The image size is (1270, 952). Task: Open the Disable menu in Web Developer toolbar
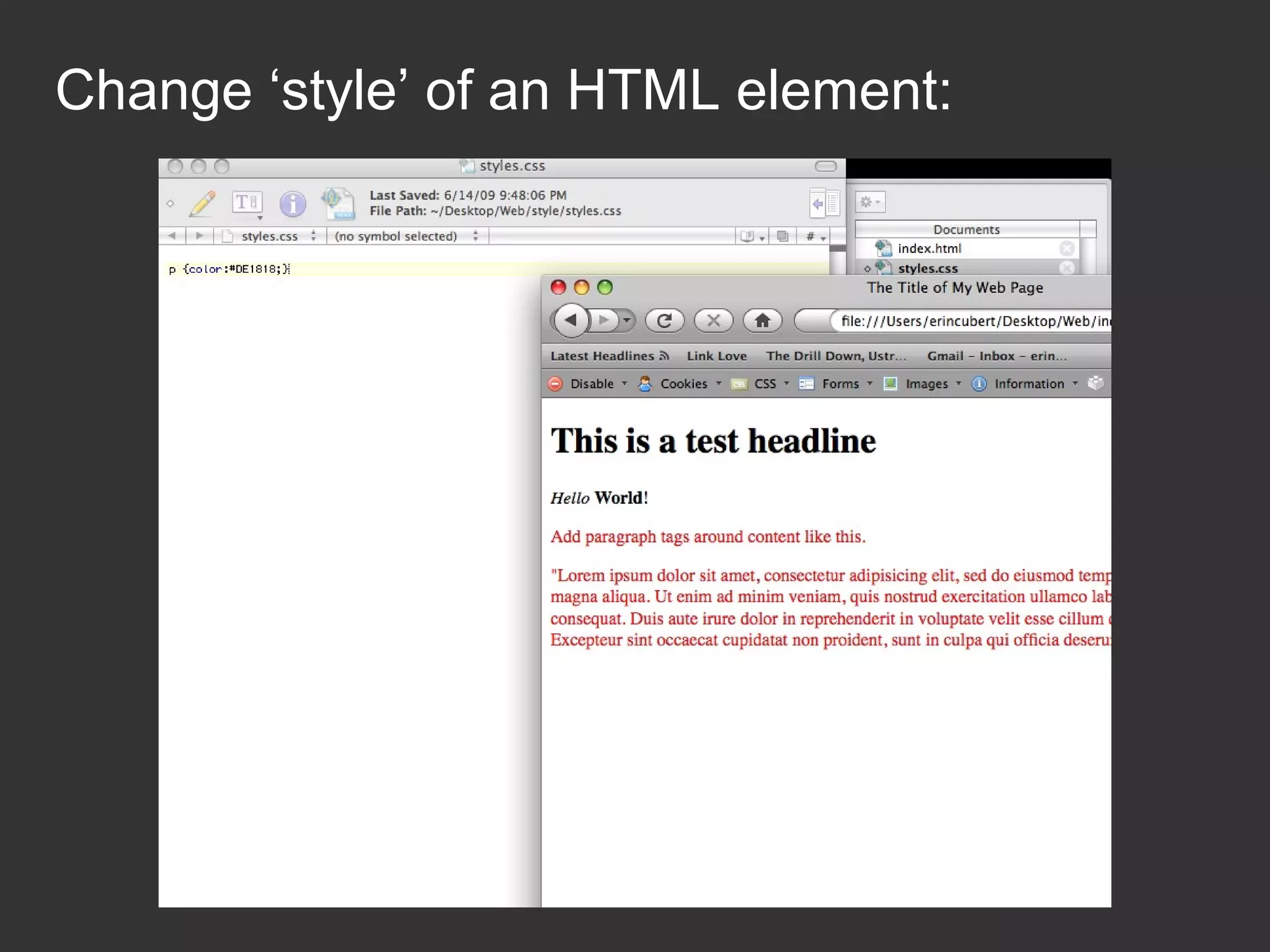[588, 384]
